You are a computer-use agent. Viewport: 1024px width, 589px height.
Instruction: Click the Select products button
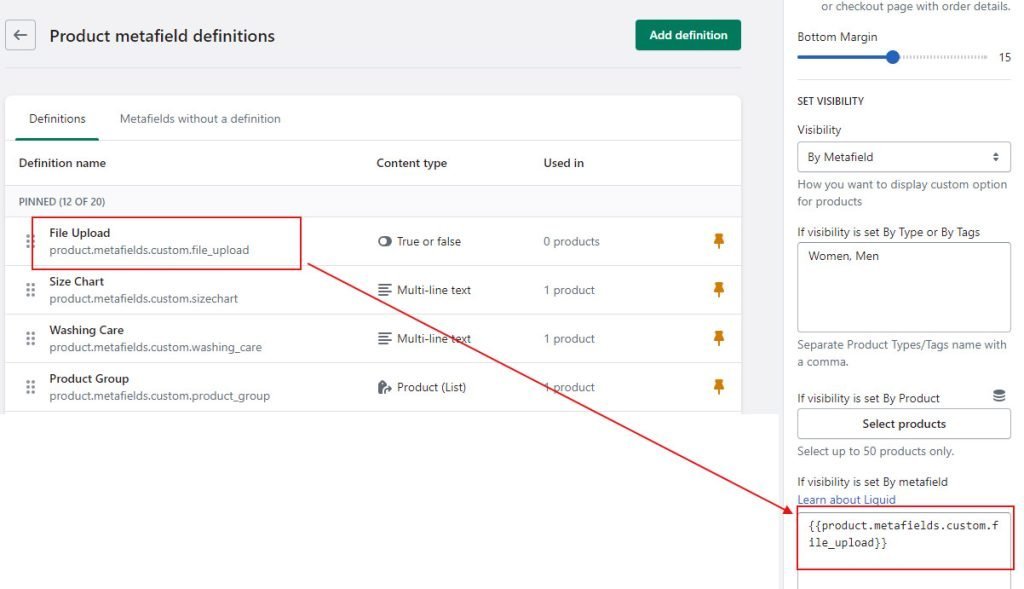click(903, 424)
